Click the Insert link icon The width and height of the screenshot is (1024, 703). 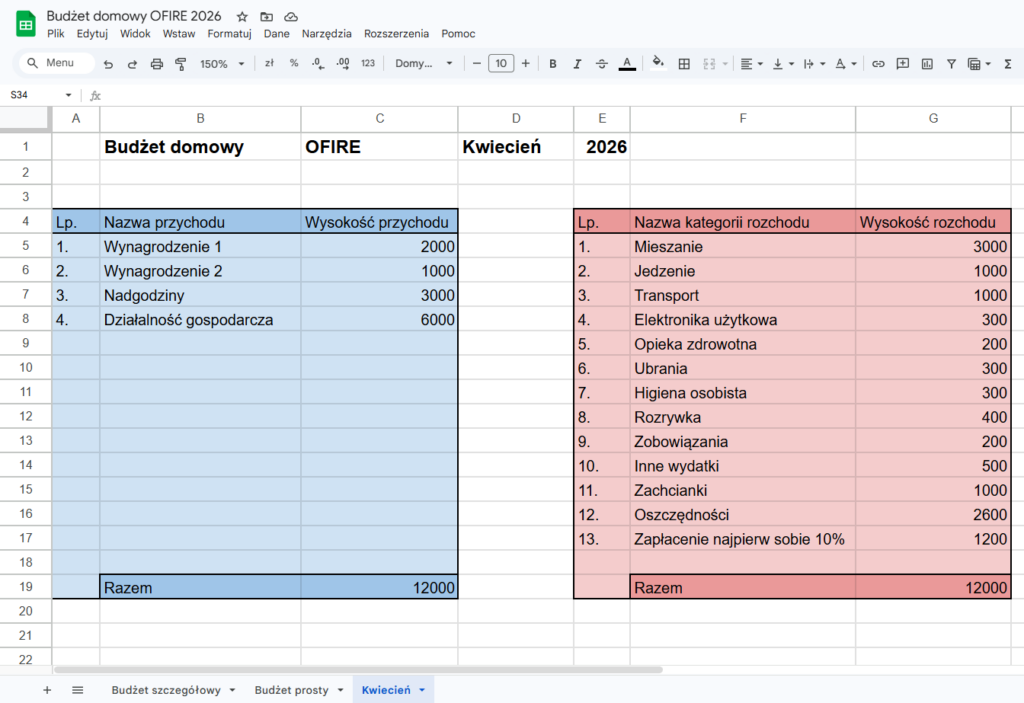click(x=878, y=64)
